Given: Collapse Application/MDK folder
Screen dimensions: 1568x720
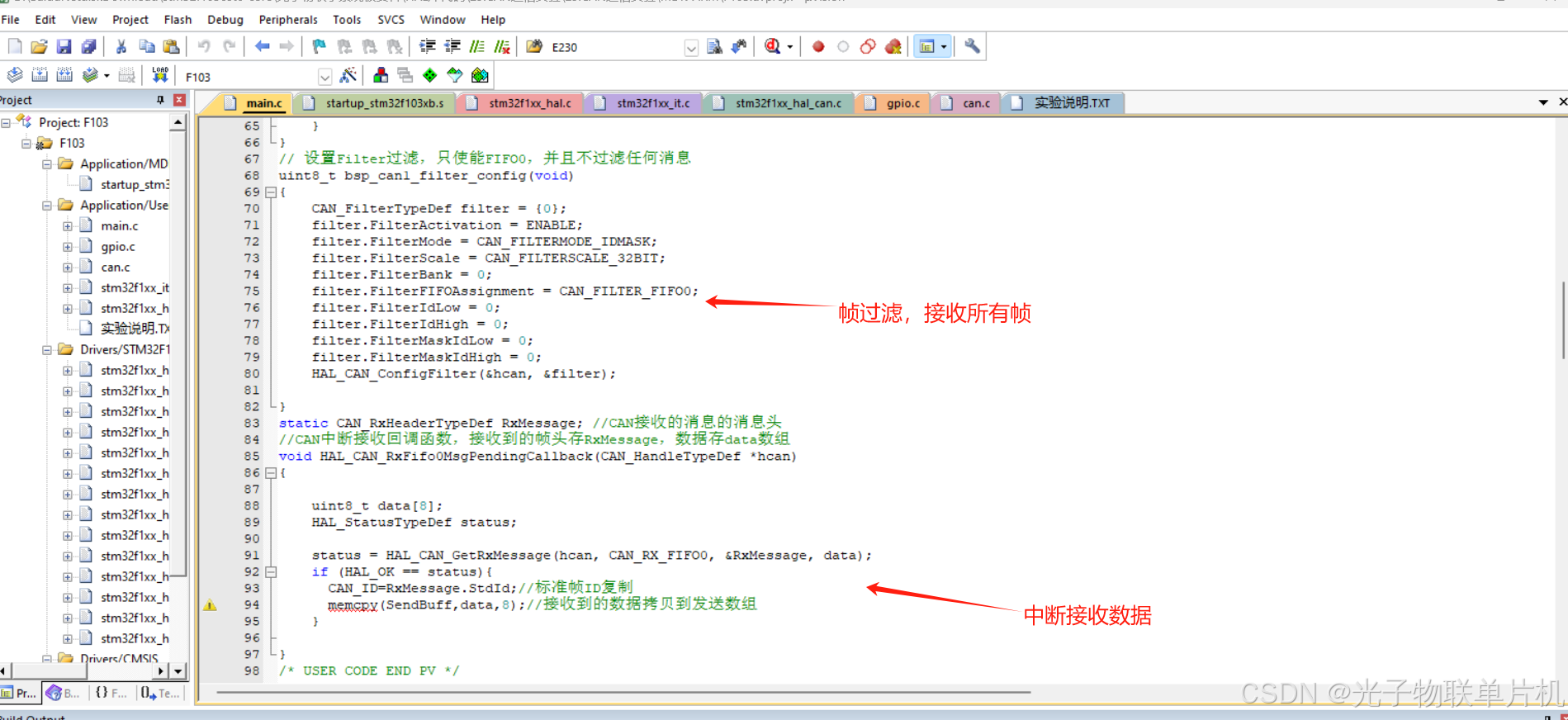Looking at the screenshot, I should coord(47,163).
